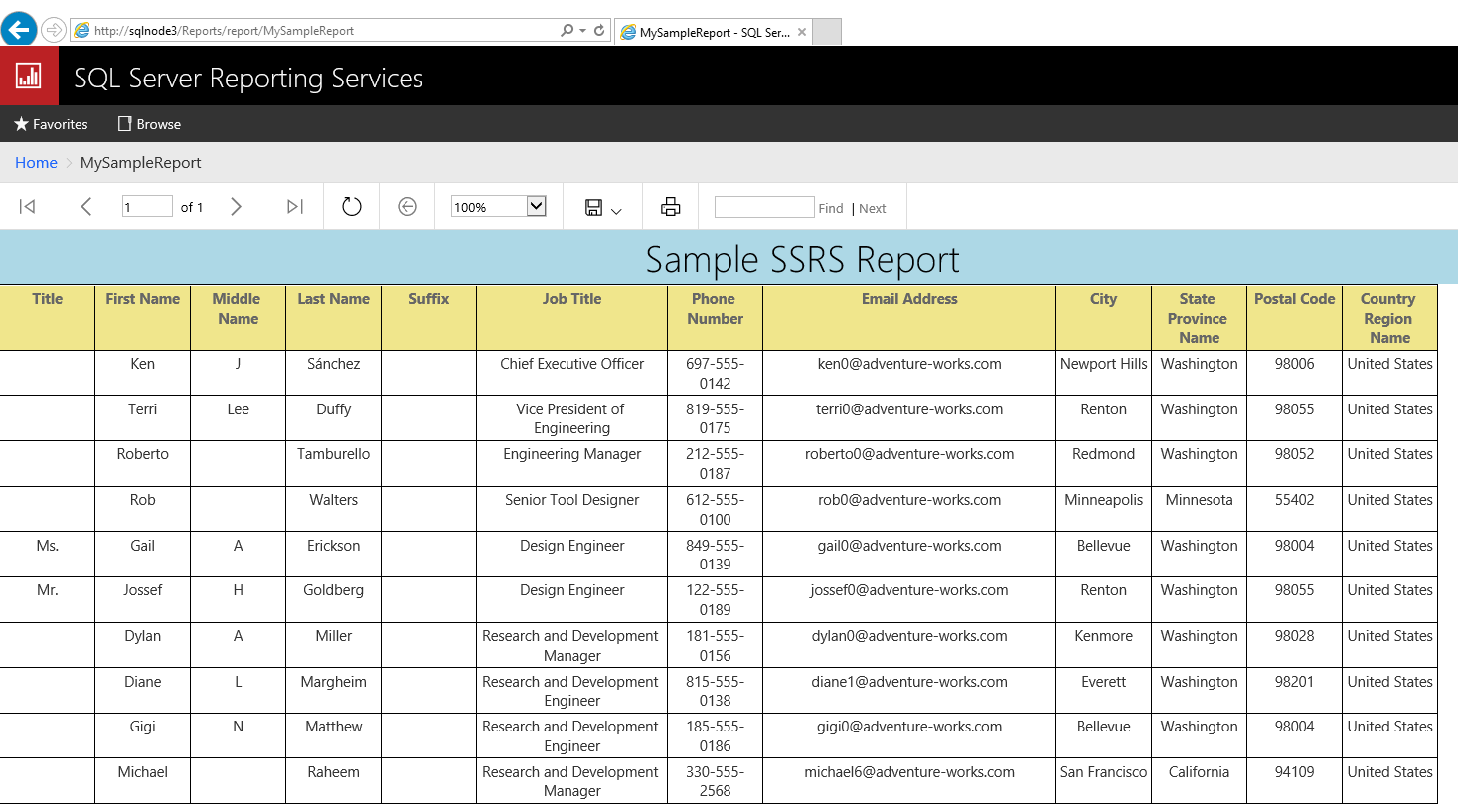This screenshot has height=812, width=1458.
Task: Go to the first report page
Action: pyautogui.click(x=28, y=207)
